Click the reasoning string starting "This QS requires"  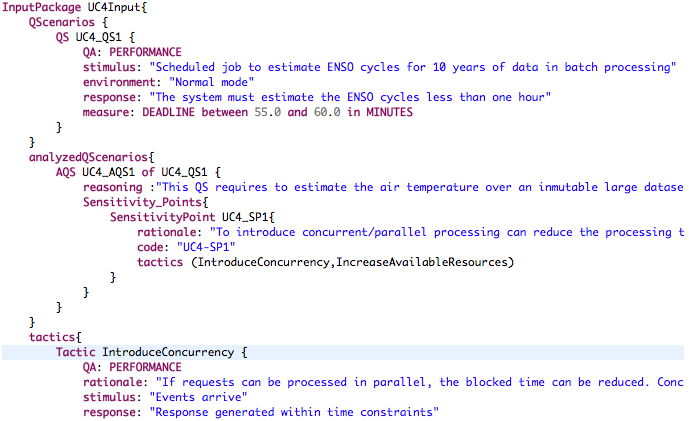(420, 187)
